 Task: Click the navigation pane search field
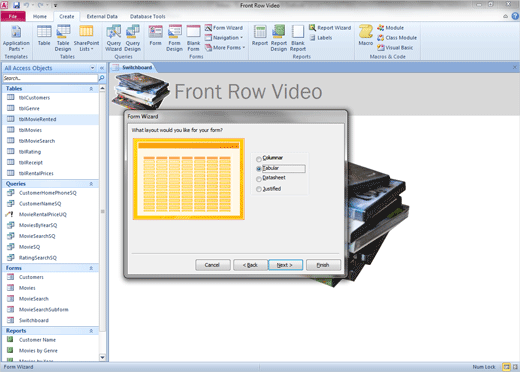click(x=50, y=78)
